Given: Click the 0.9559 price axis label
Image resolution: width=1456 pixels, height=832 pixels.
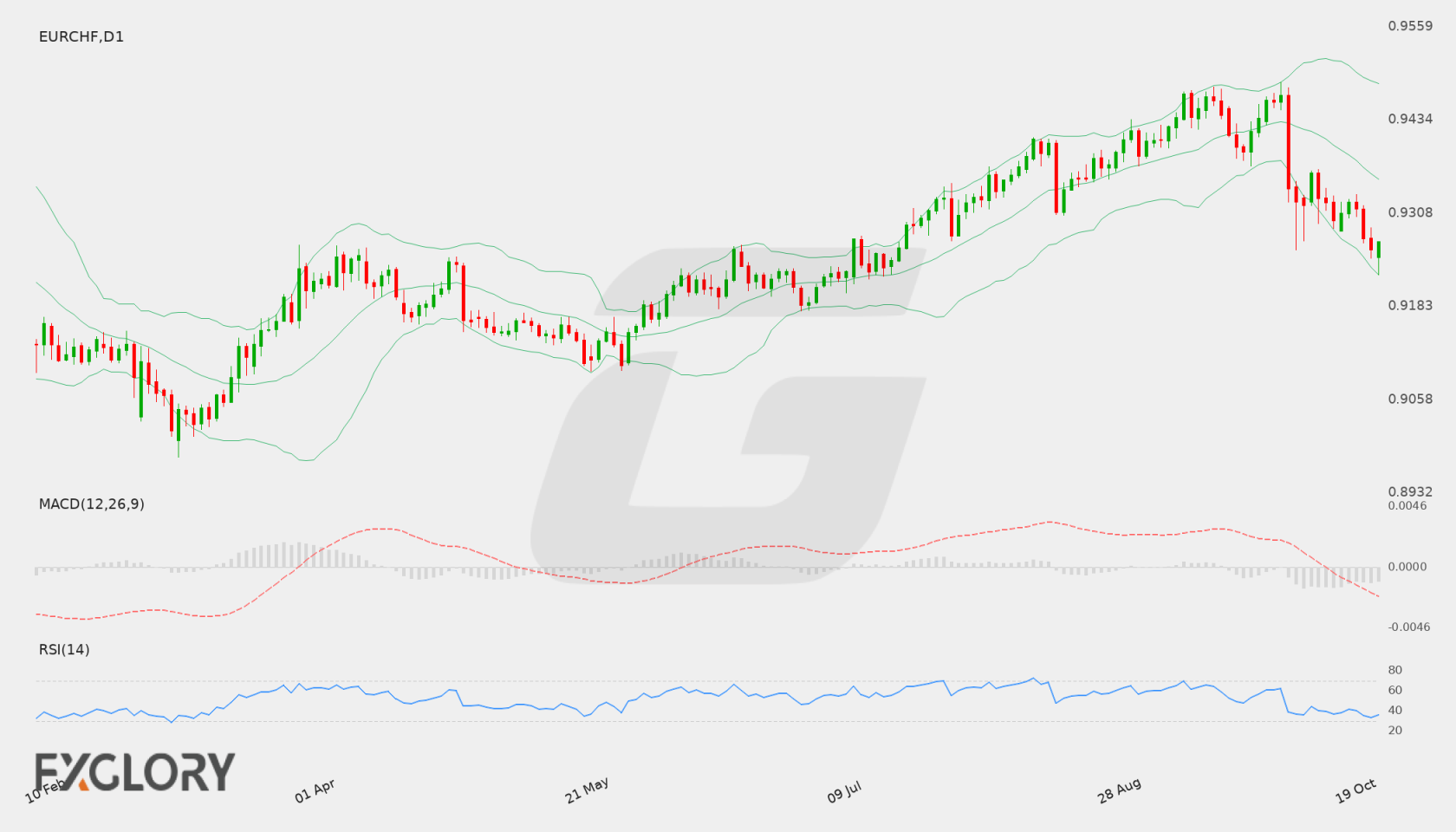Looking at the screenshot, I should click(x=1410, y=26).
